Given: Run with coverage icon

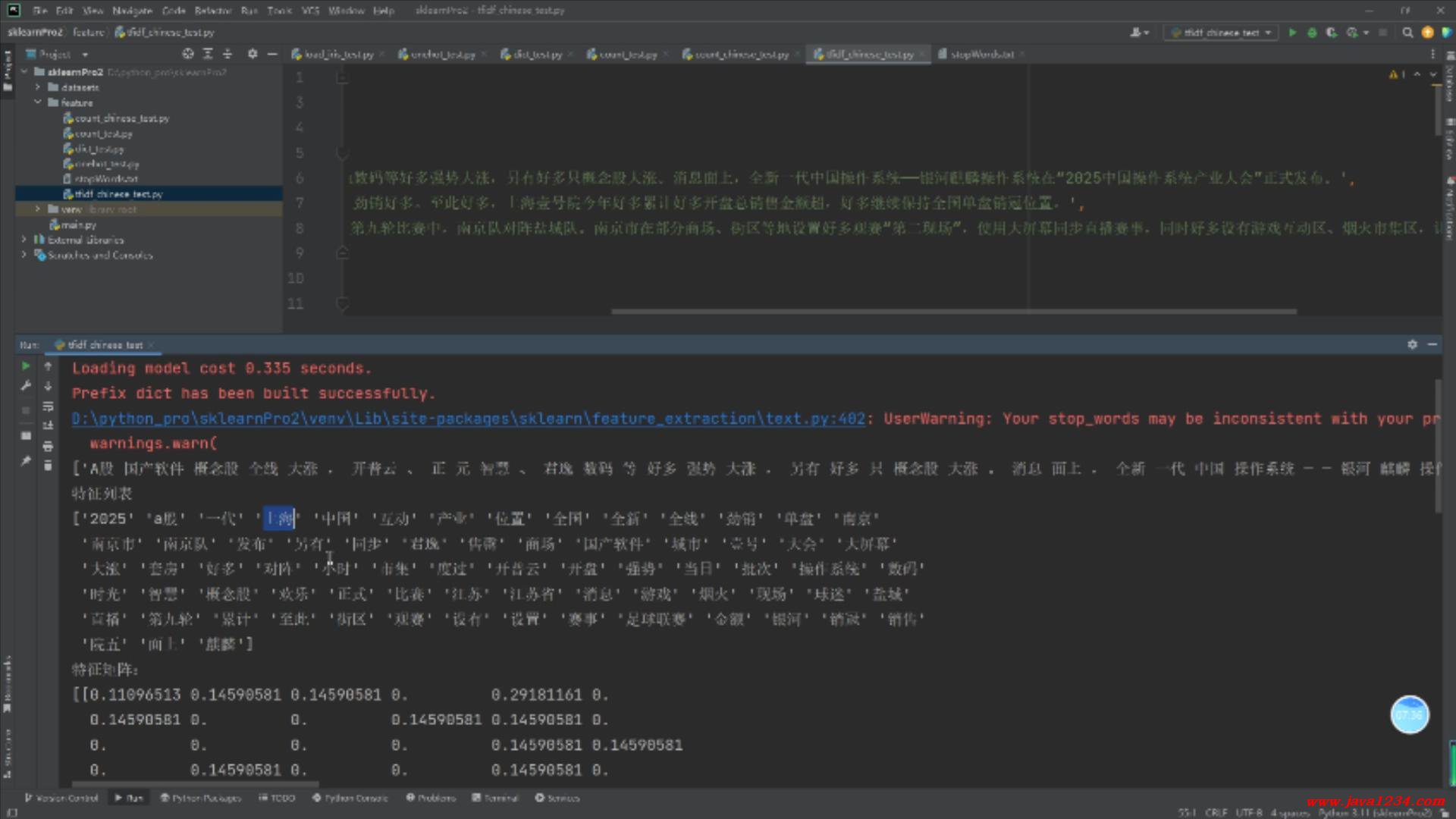Looking at the screenshot, I should tap(1332, 33).
